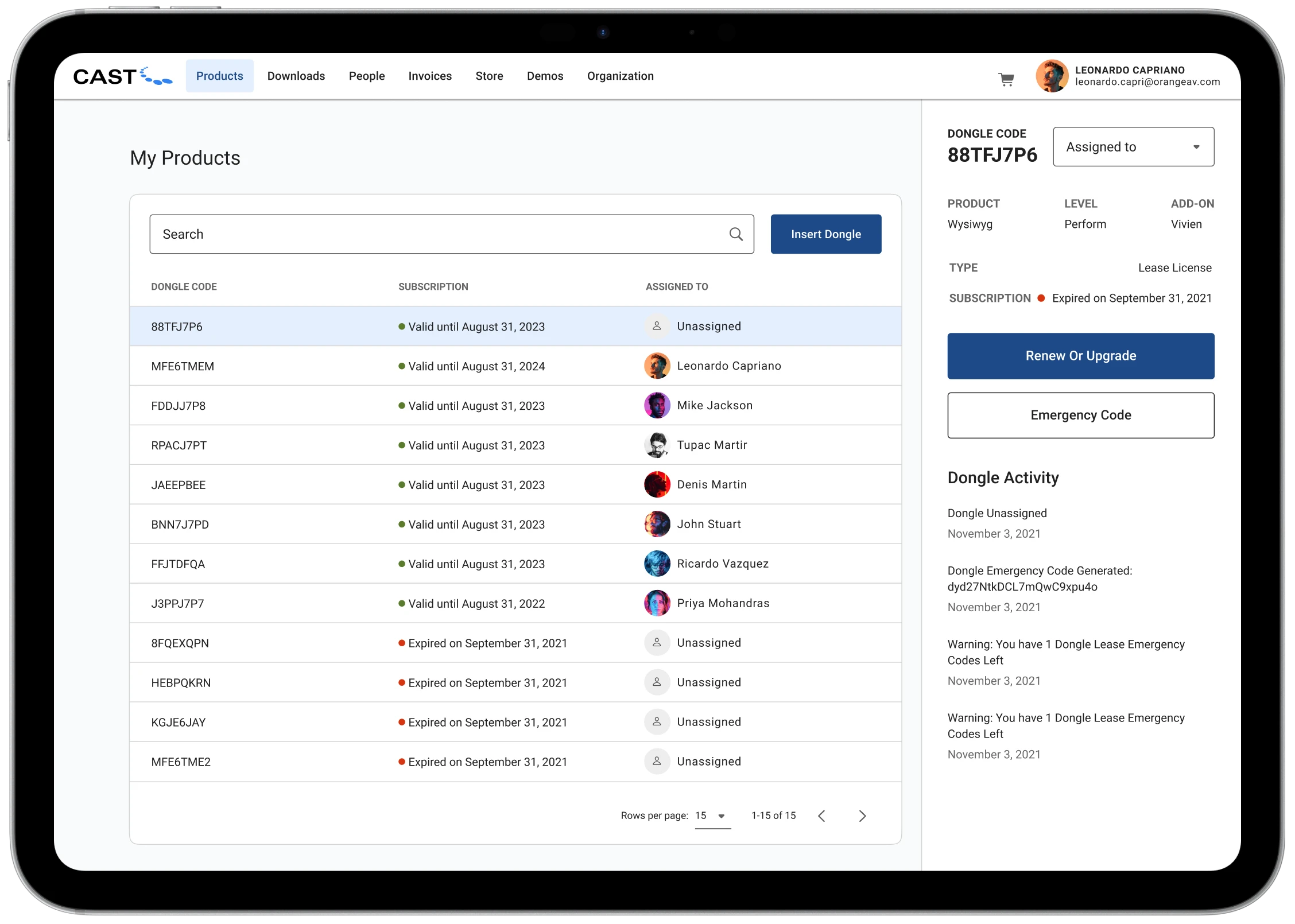Click the Emergency Code button

click(x=1080, y=415)
